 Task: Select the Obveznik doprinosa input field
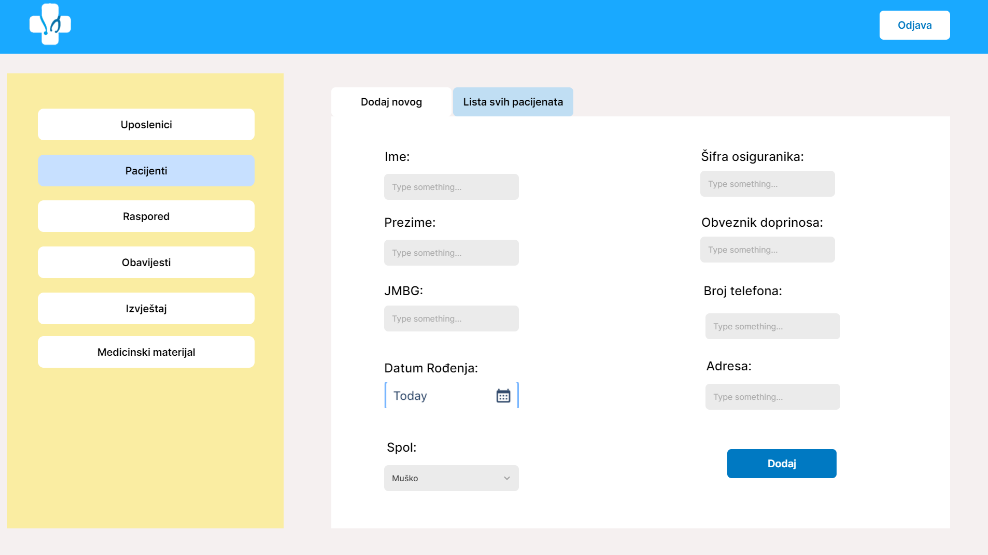pyautogui.click(x=767, y=250)
